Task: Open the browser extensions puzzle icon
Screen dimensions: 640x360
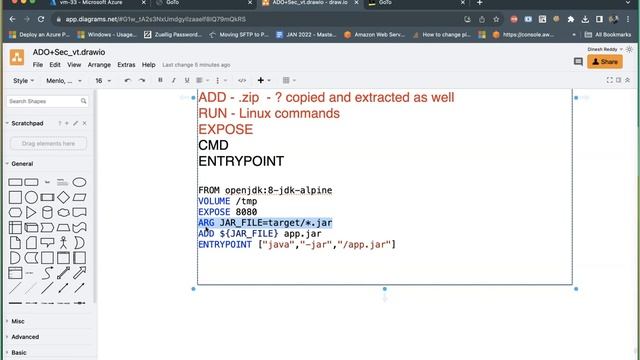Action: tap(571, 19)
